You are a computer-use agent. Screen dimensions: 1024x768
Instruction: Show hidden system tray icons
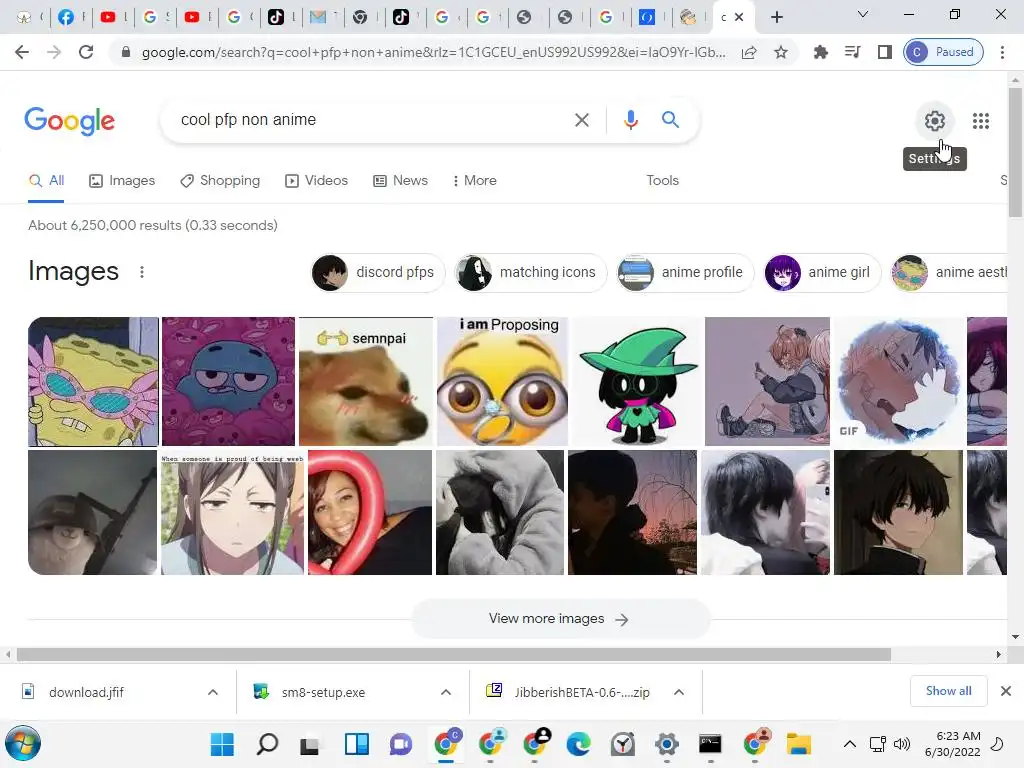pos(850,744)
